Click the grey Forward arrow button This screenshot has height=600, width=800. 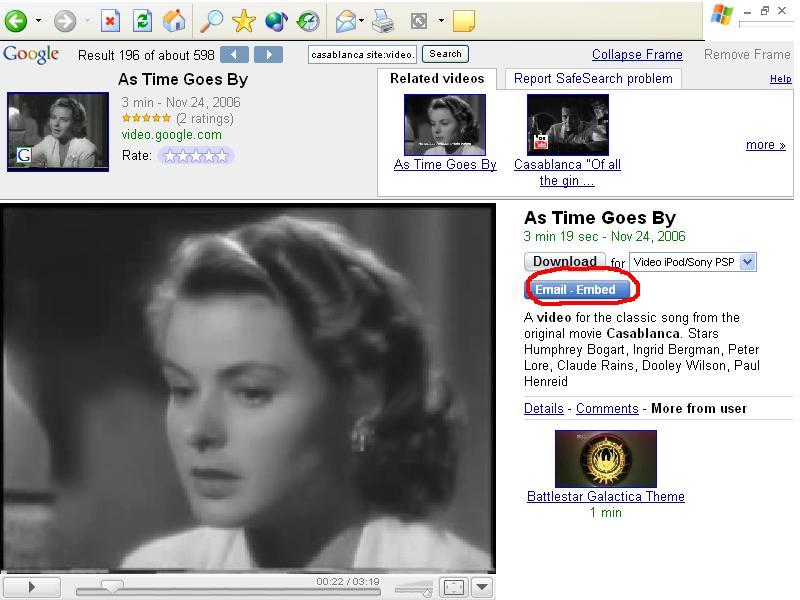pyautogui.click(x=65, y=21)
